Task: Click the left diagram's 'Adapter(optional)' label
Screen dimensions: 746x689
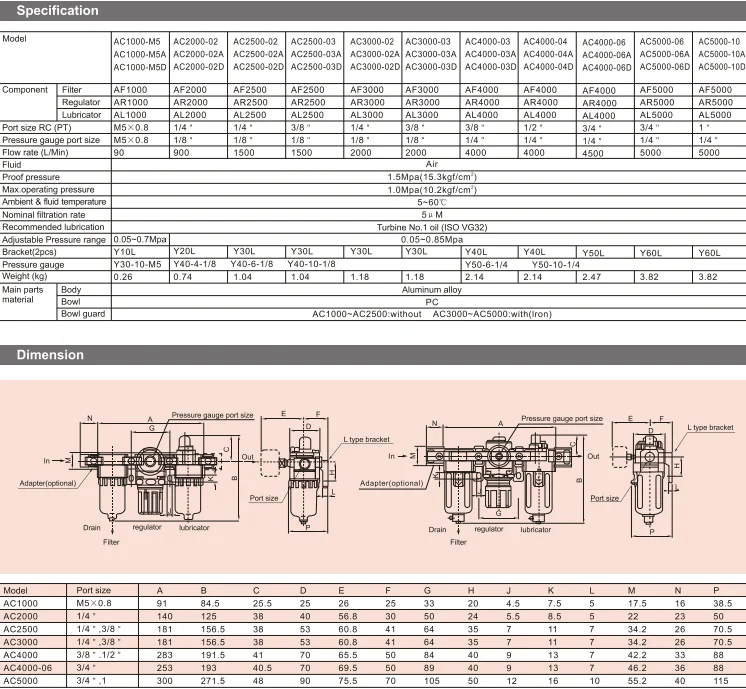Action: tap(48, 483)
